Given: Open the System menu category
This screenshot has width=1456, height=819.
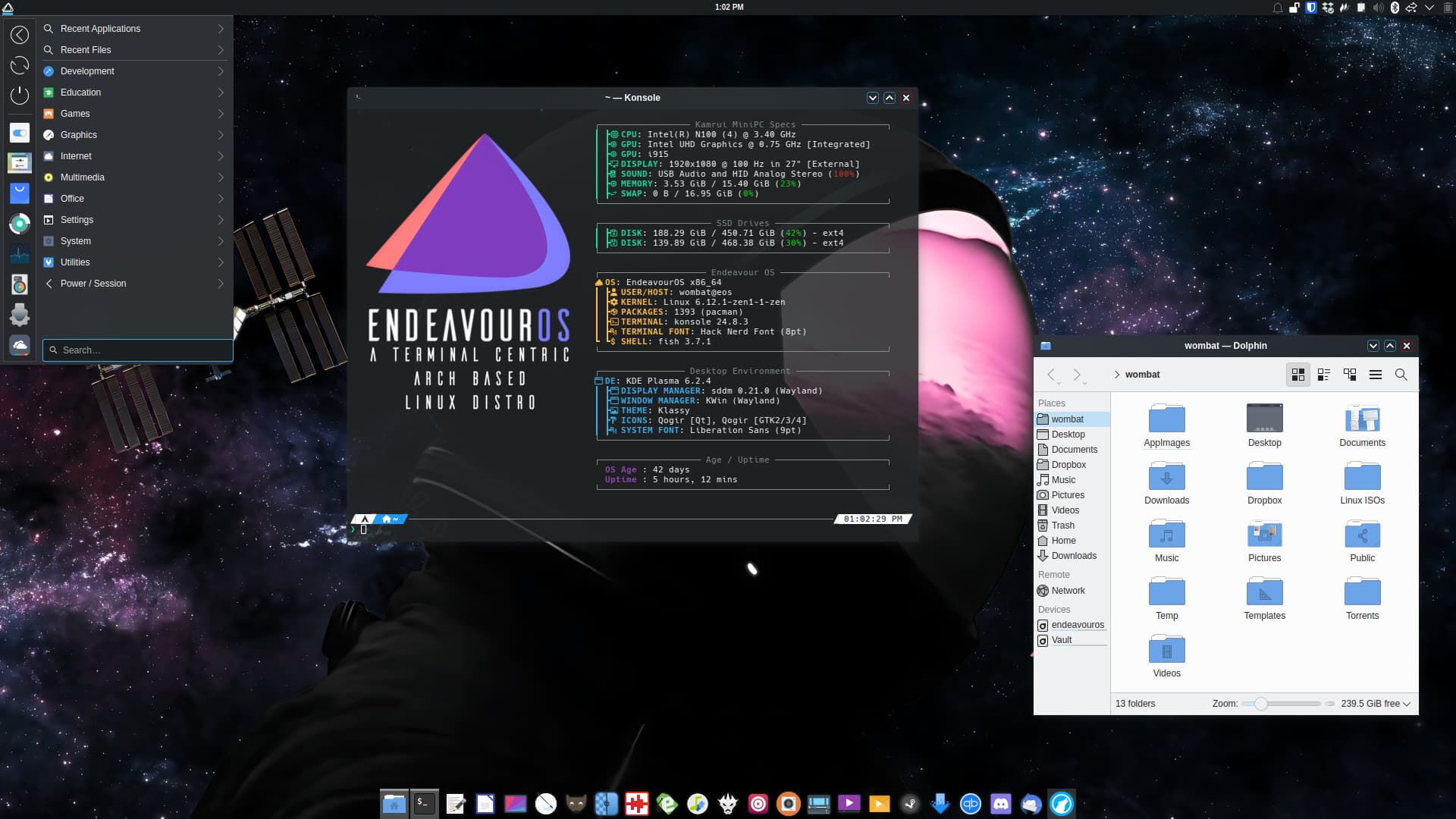Looking at the screenshot, I should (x=134, y=241).
